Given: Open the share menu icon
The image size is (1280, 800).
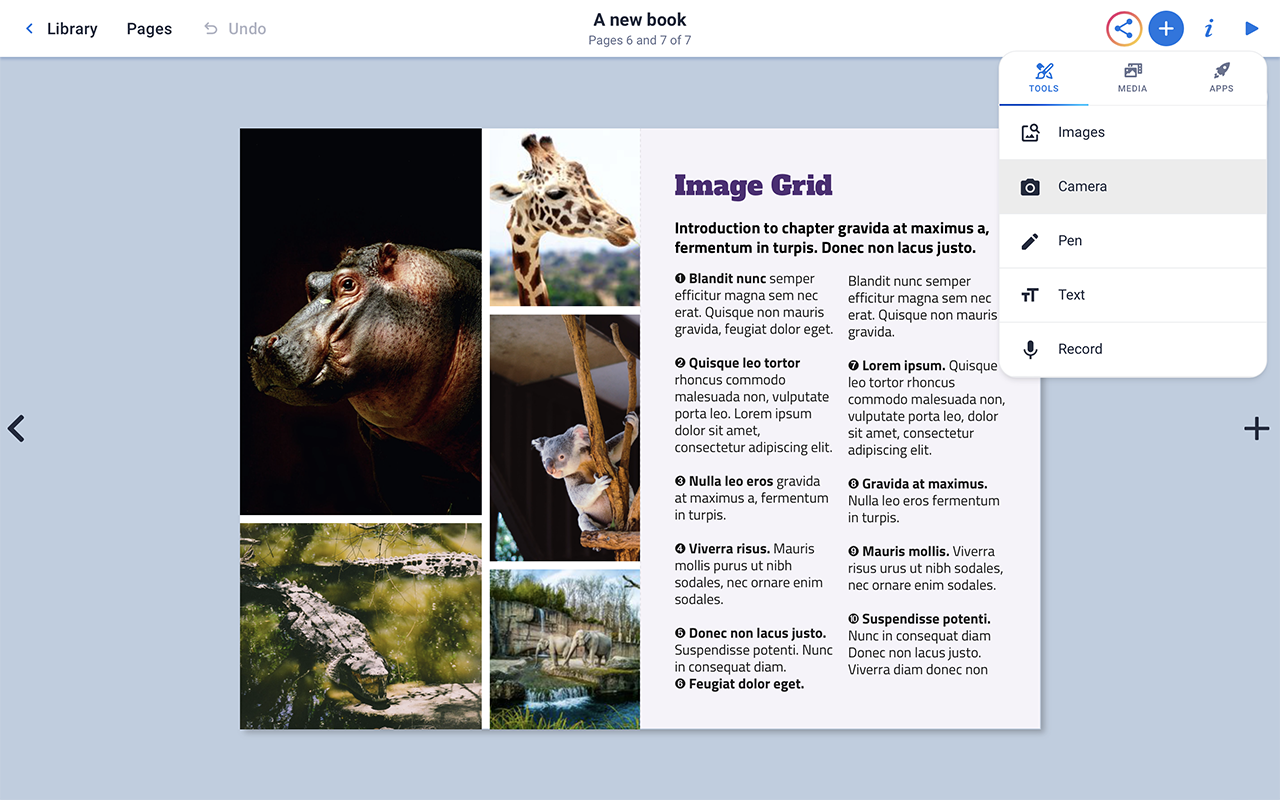Looking at the screenshot, I should (x=1124, y=29).
